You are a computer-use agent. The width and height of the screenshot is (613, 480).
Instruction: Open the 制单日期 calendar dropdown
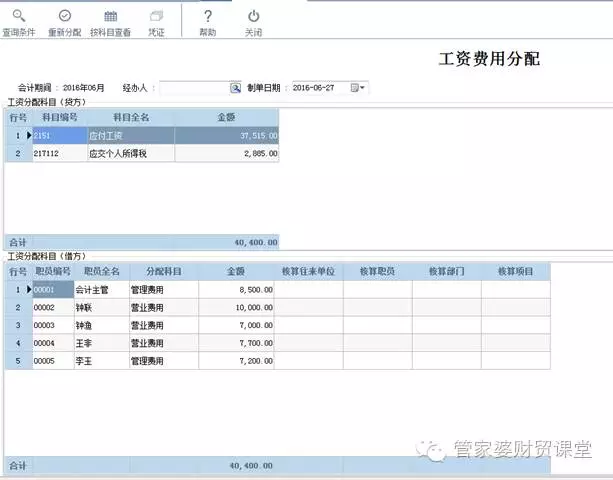[x=358, y=88]
